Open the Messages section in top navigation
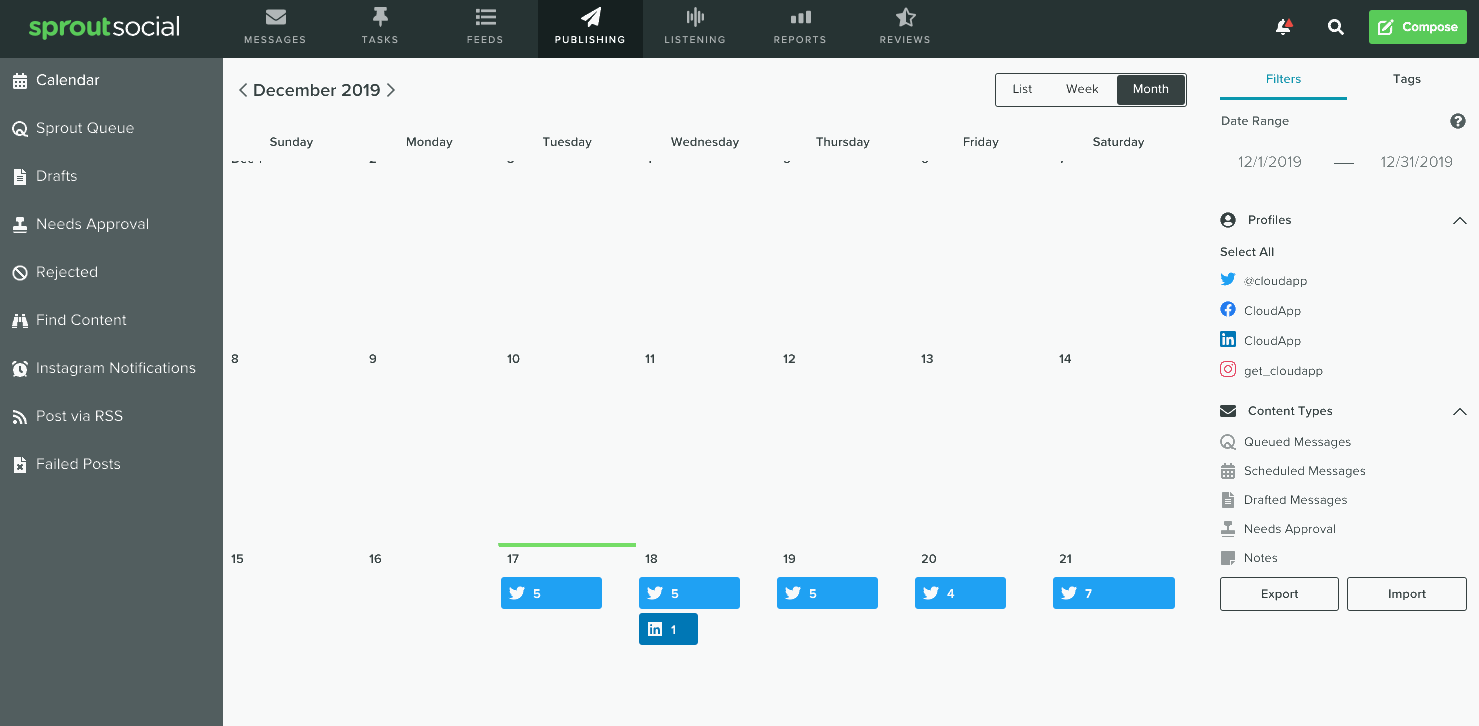The width and height of the screenshot is (1479, 726). pyautogui.click(x=275, y=28)
